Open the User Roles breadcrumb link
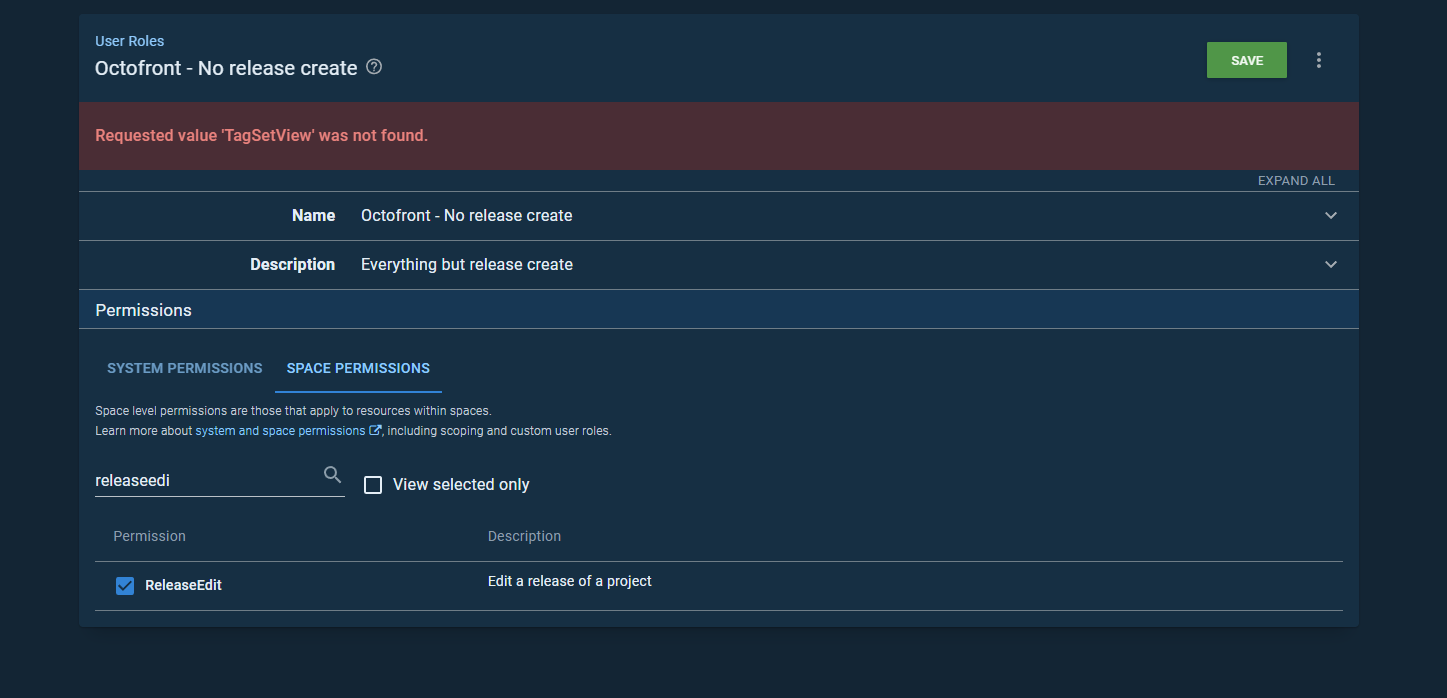The image size is (1447, 698). pos(129,41)
